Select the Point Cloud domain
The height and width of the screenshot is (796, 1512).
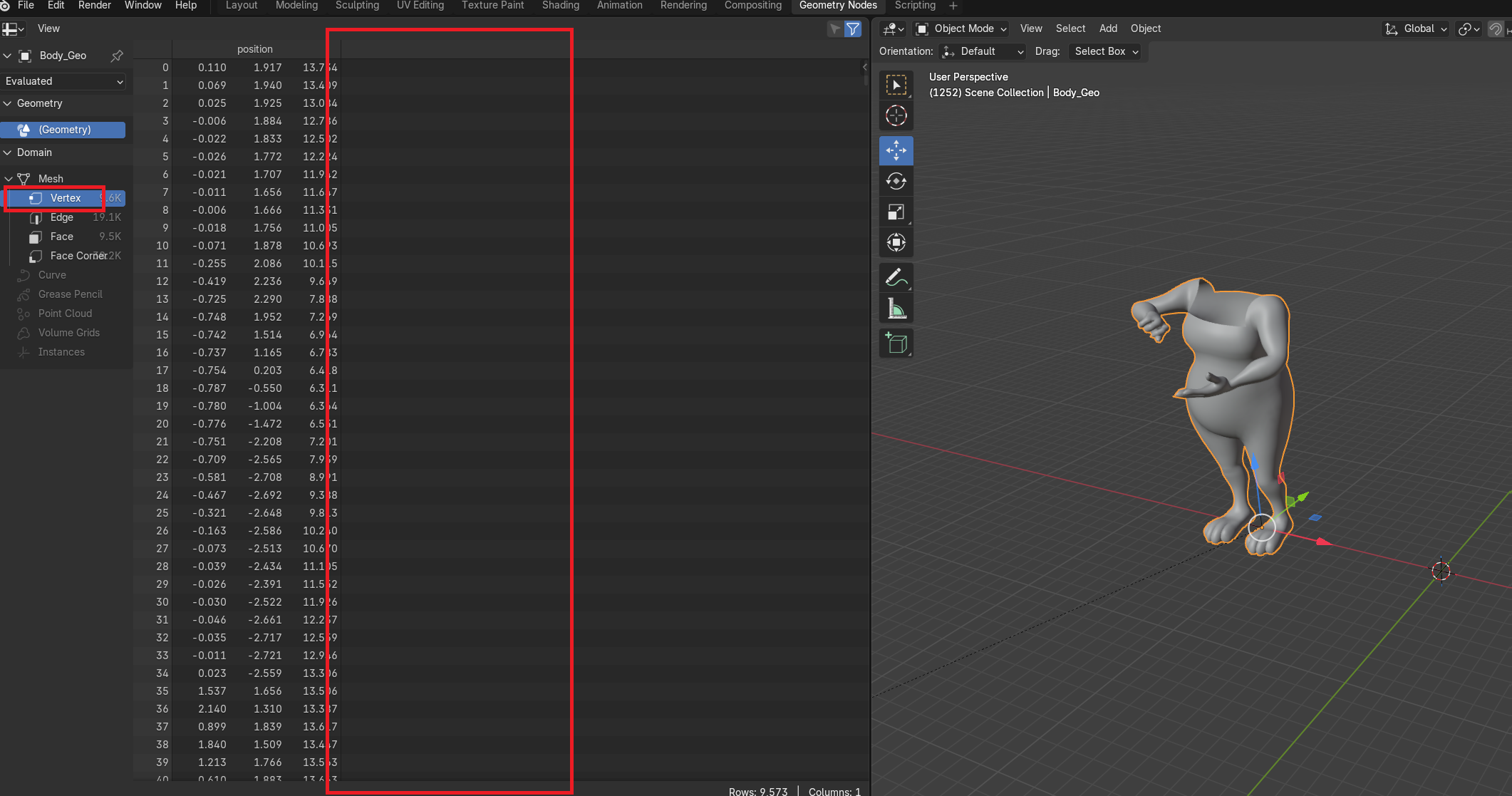(66, 314)
